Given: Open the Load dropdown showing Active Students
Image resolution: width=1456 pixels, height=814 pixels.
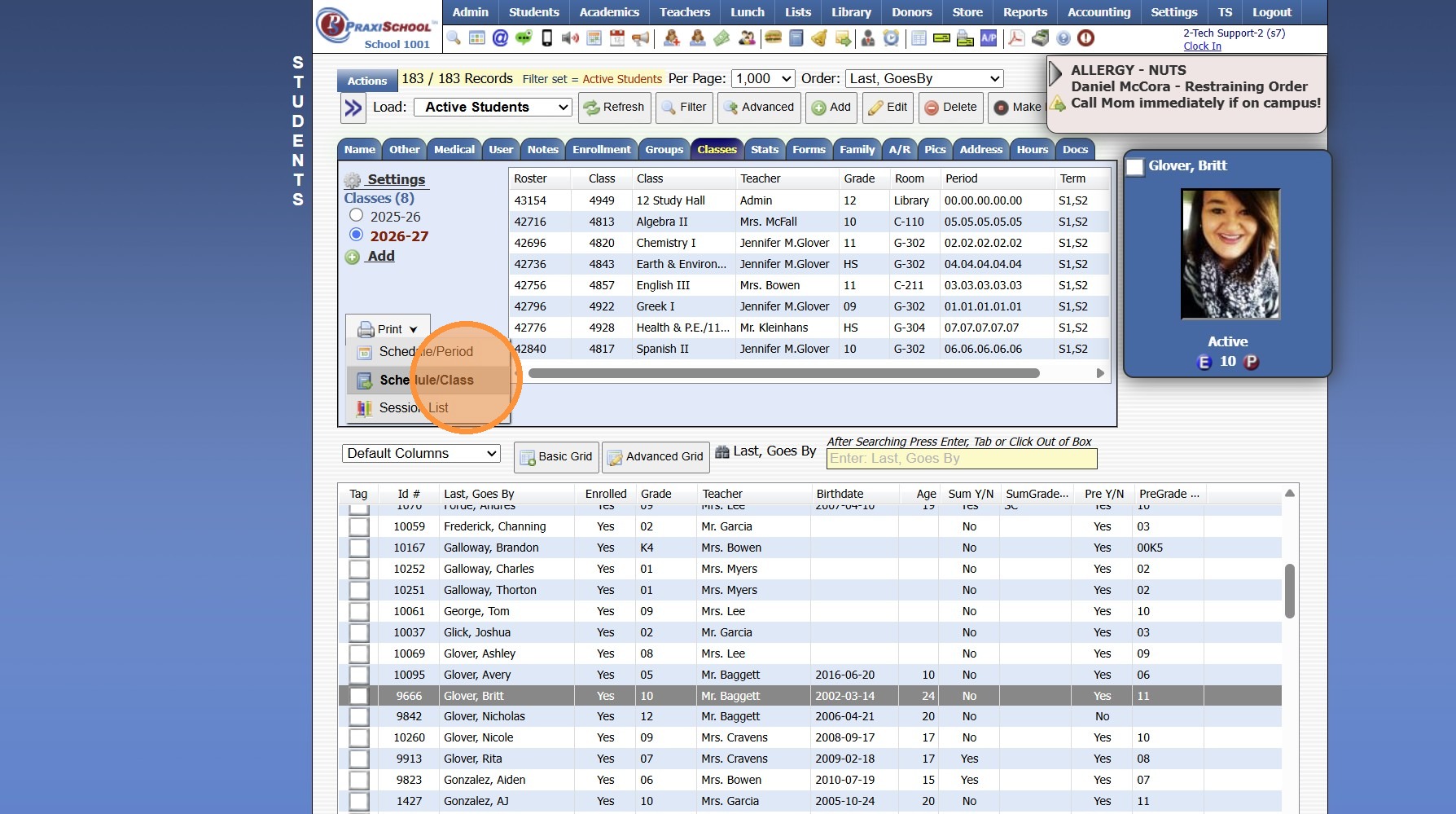Looking at the screenshot, I should tap(493, 107).
